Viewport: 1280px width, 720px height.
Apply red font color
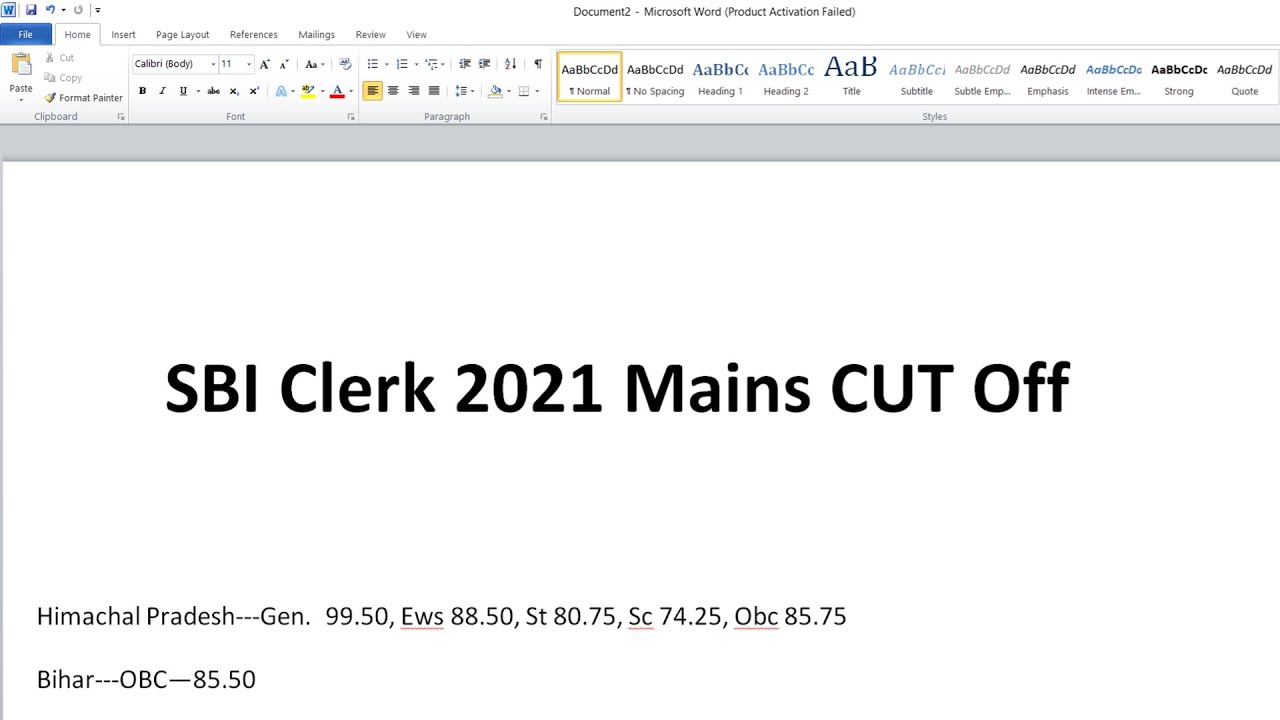(x=337, y=91)
